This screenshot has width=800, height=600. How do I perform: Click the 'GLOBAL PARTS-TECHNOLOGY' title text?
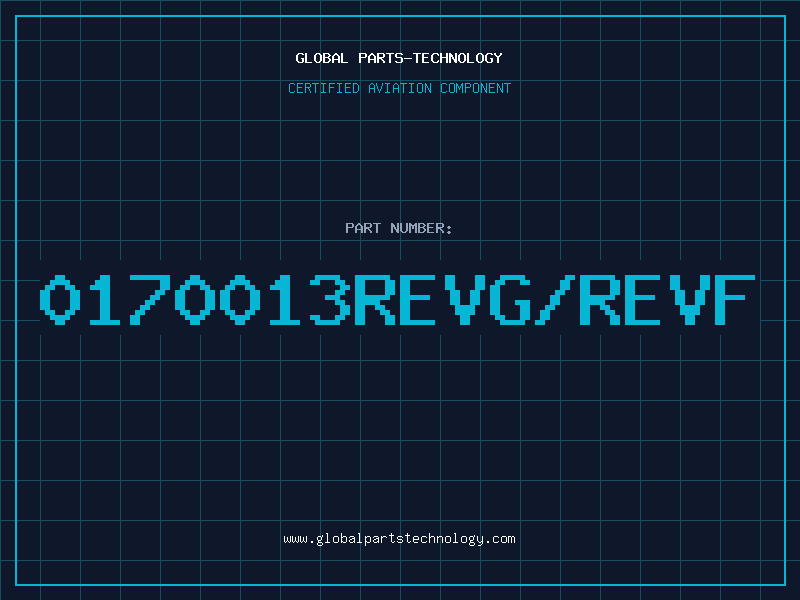[399, 58]
